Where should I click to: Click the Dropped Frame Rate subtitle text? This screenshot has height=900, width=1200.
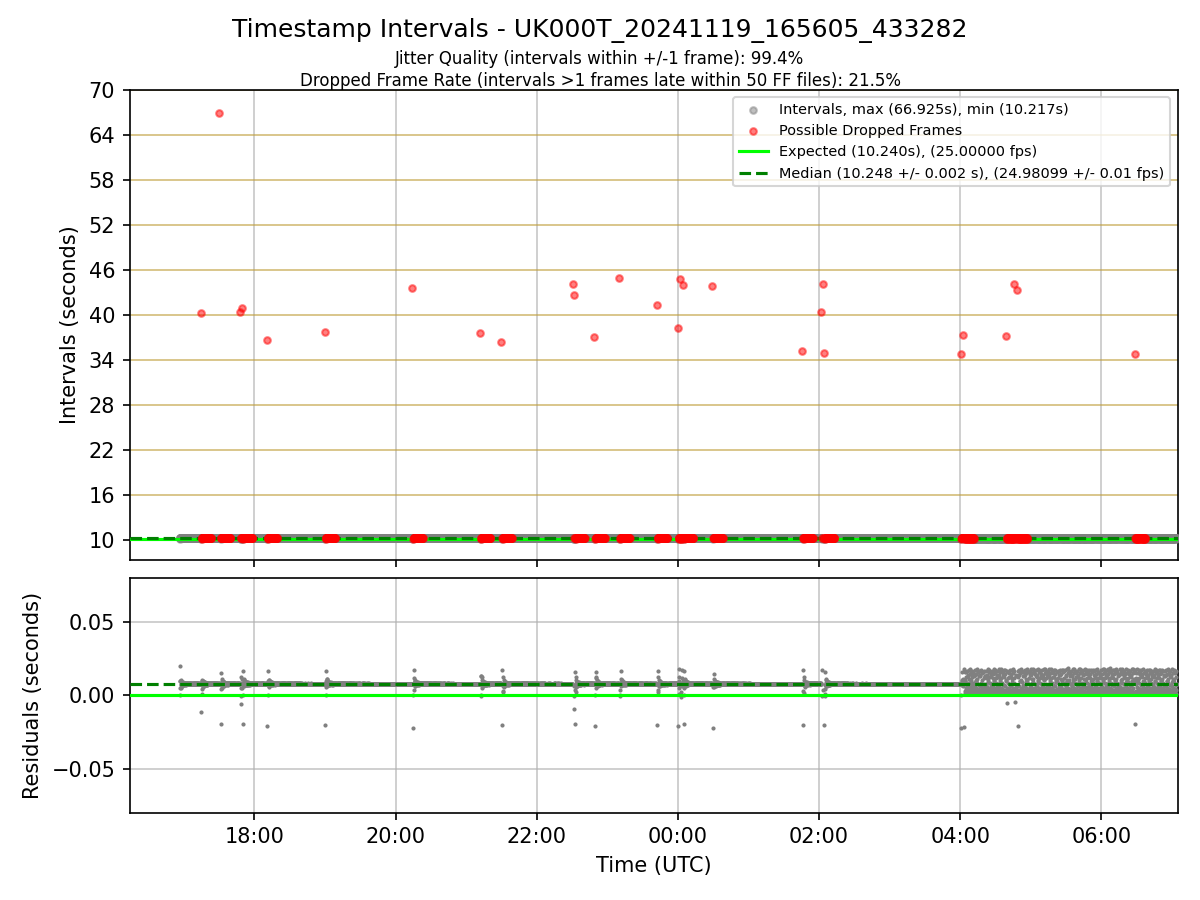tap(600, 80)
